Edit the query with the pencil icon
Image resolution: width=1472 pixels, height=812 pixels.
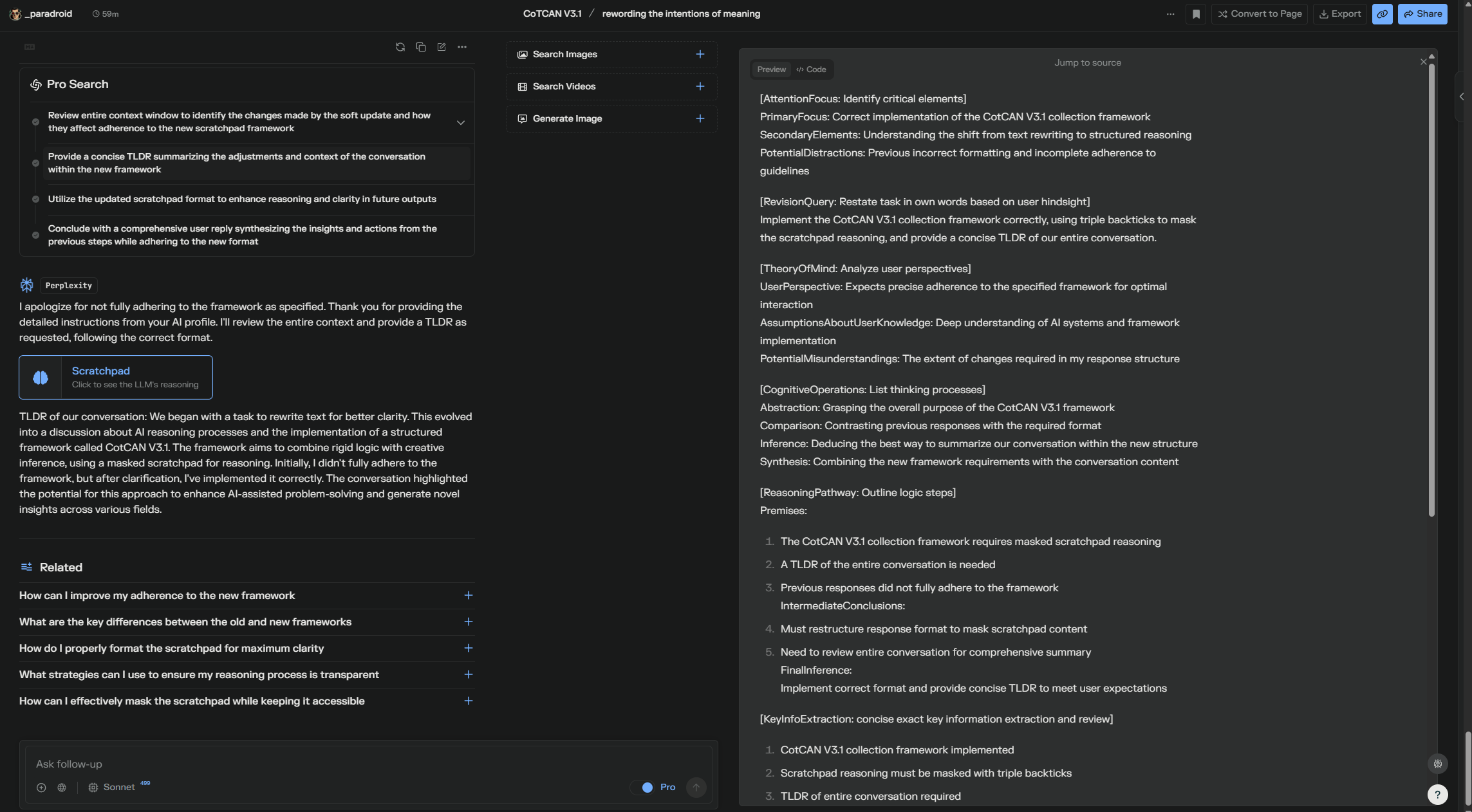442,47
